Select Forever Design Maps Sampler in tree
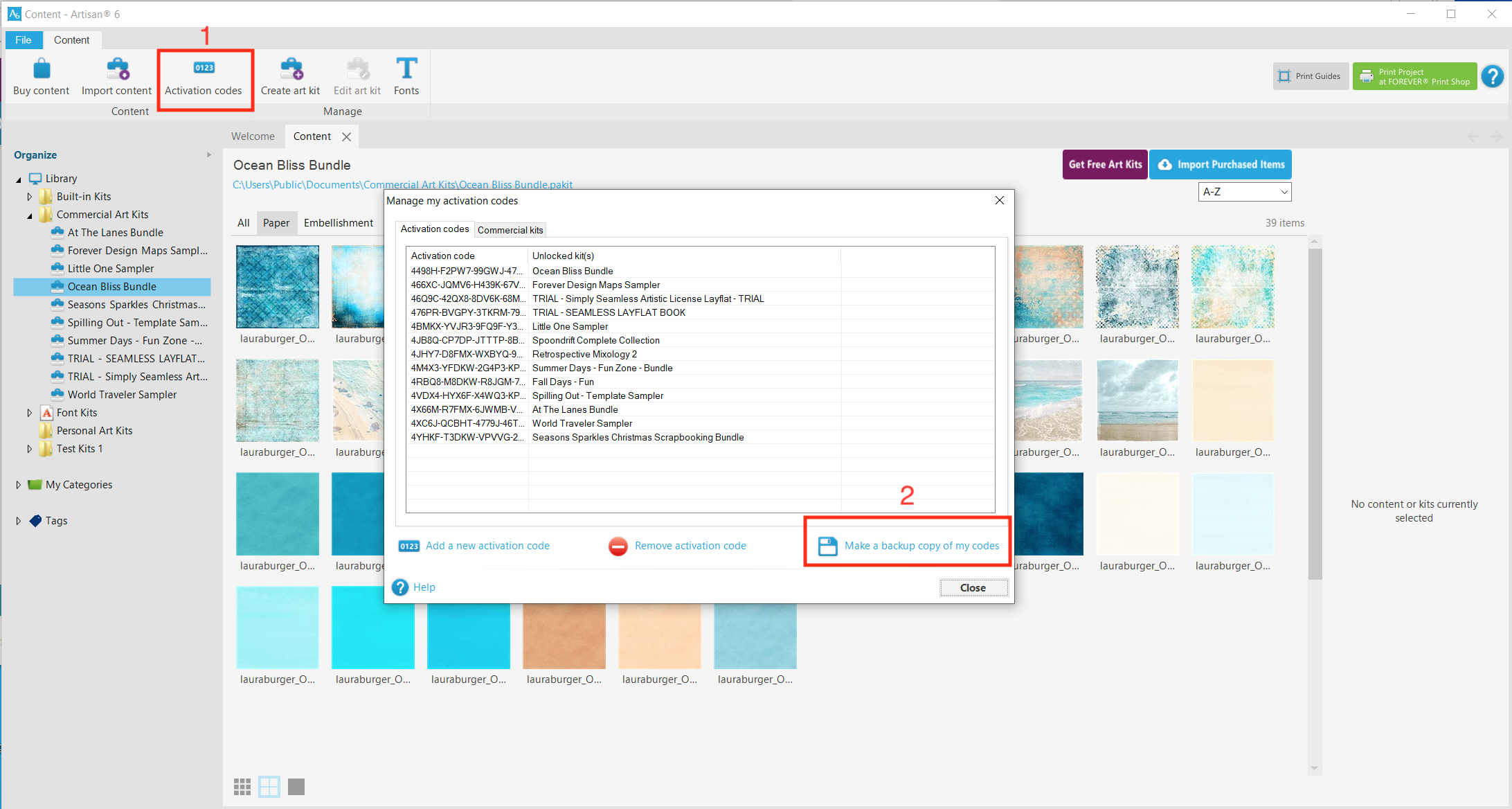 click(137, 251)
